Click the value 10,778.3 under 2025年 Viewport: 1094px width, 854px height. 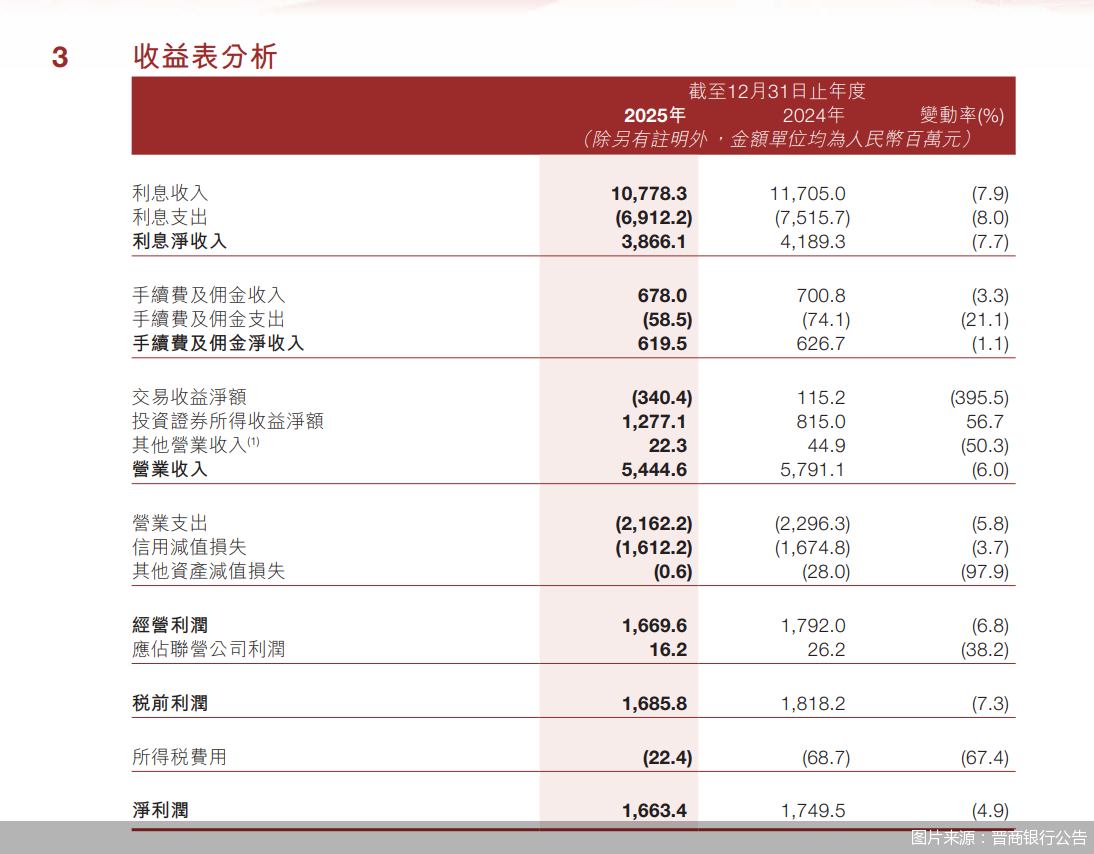coord(650,193)
